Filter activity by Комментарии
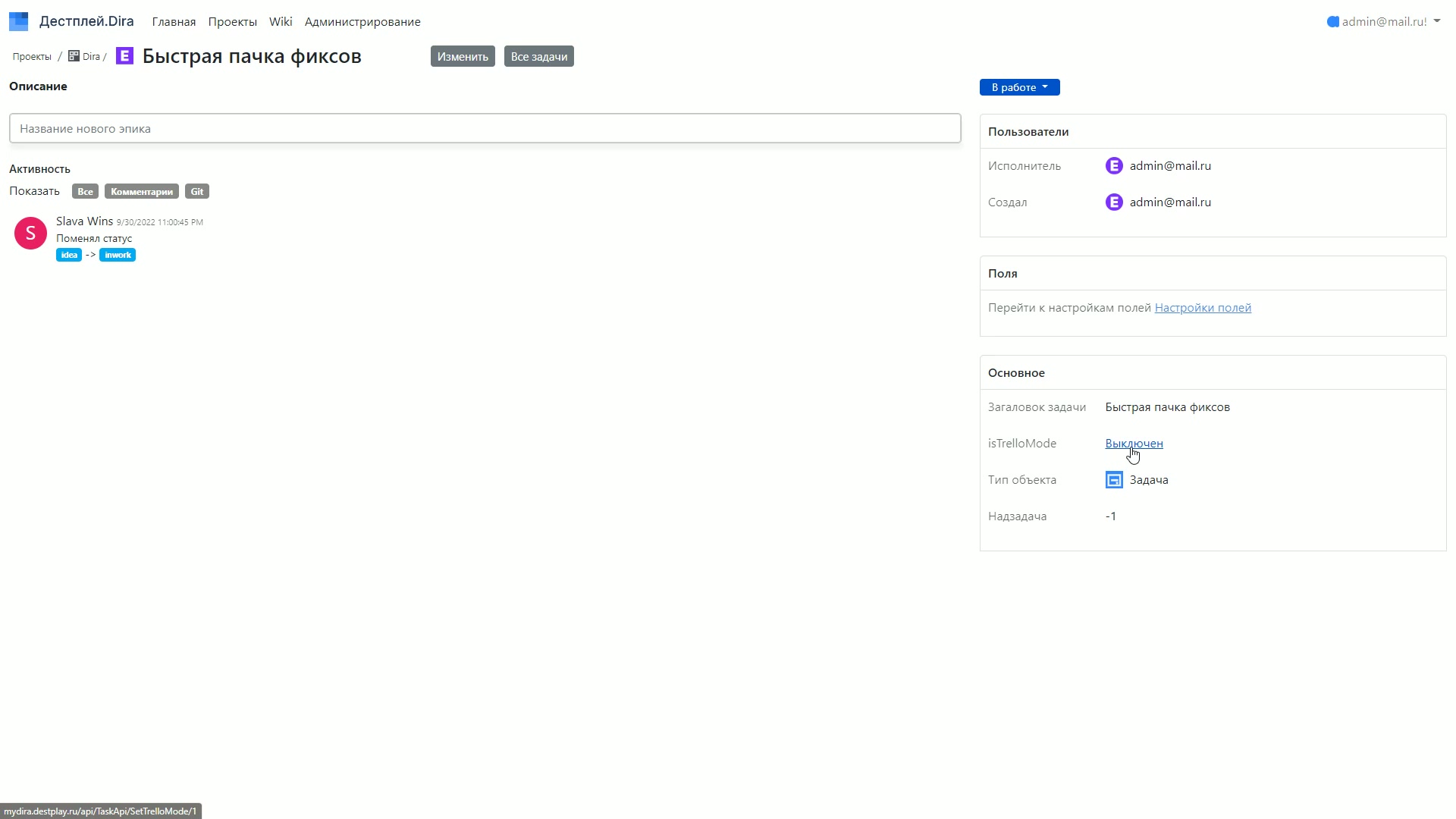 (x=142, y=192)
